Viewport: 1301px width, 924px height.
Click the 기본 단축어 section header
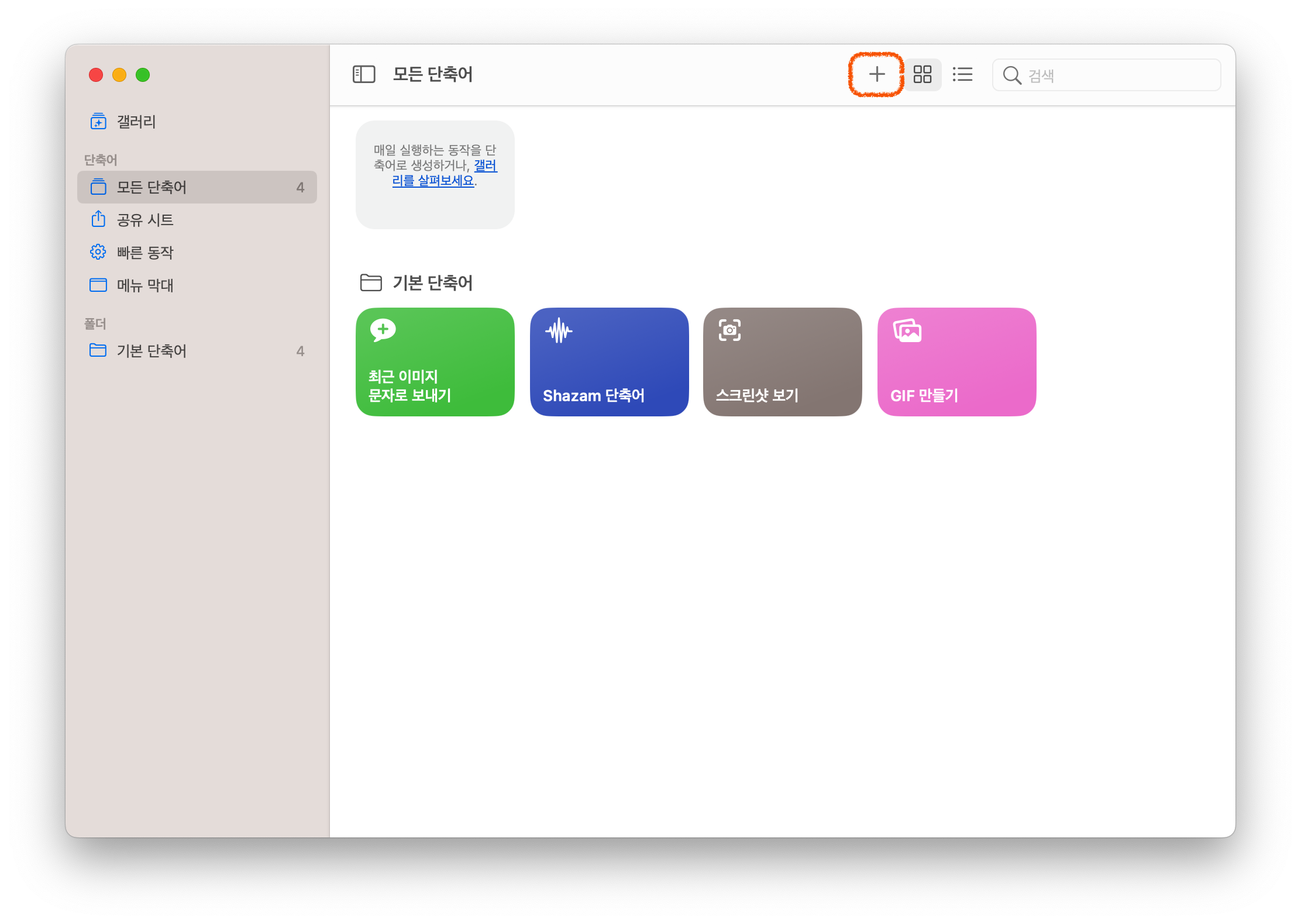click(x=432, y=283)
